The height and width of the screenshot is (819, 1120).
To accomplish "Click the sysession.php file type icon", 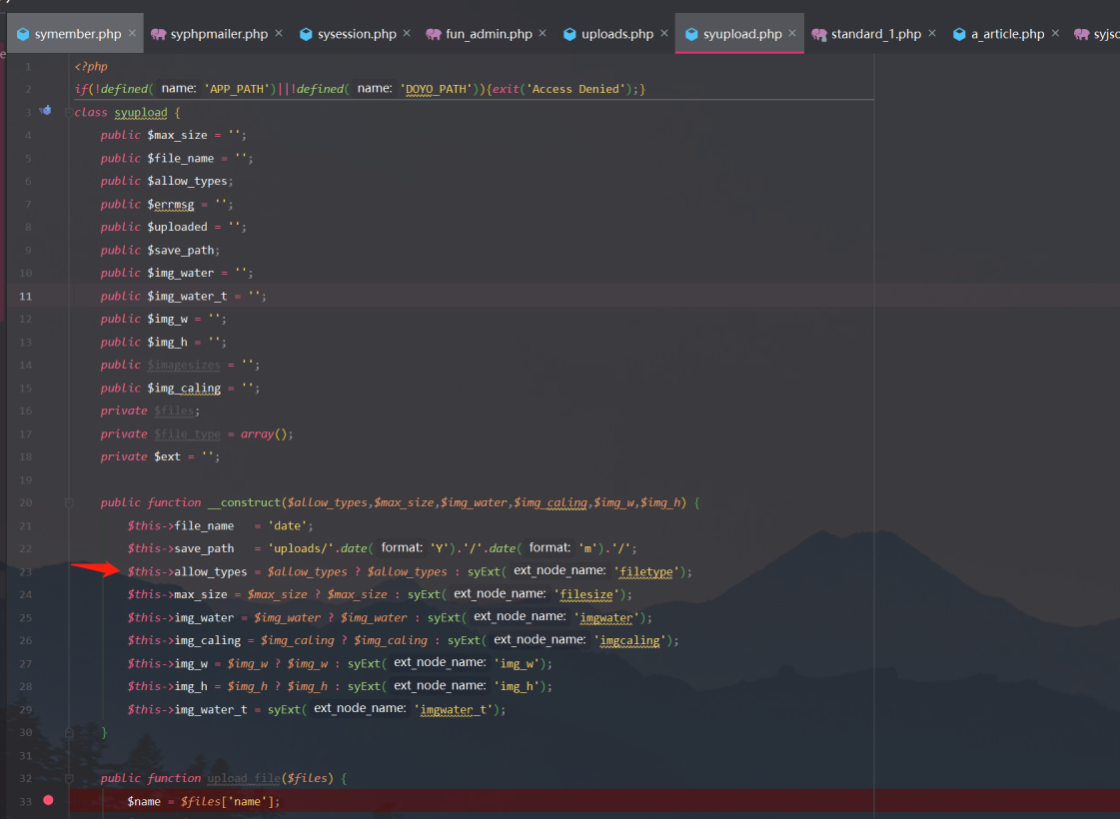I will pos(306,34).
